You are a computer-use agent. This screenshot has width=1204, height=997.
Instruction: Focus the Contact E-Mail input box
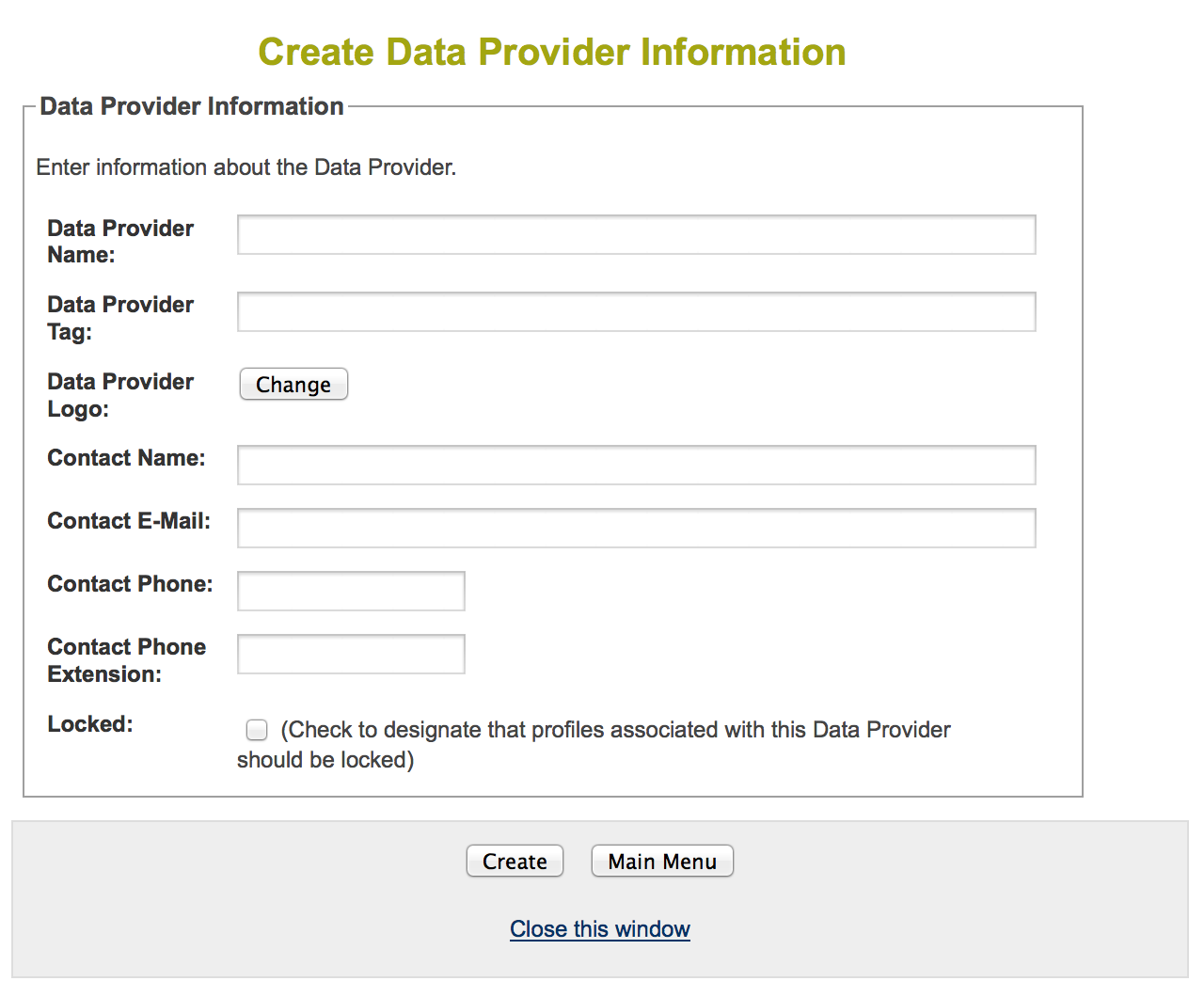click(636, 529)
